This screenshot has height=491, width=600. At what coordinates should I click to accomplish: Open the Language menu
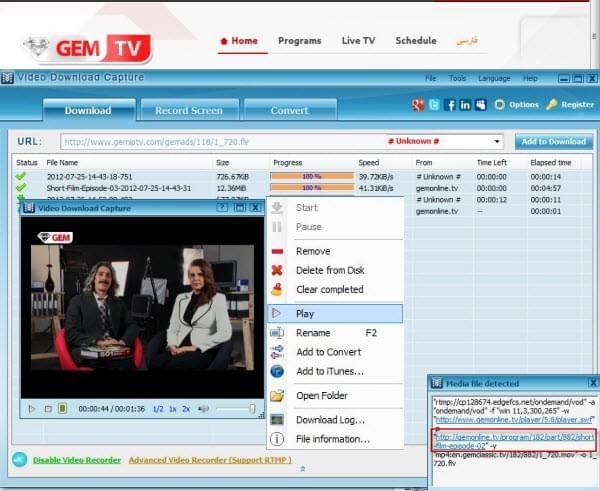[x=494, y=78]
